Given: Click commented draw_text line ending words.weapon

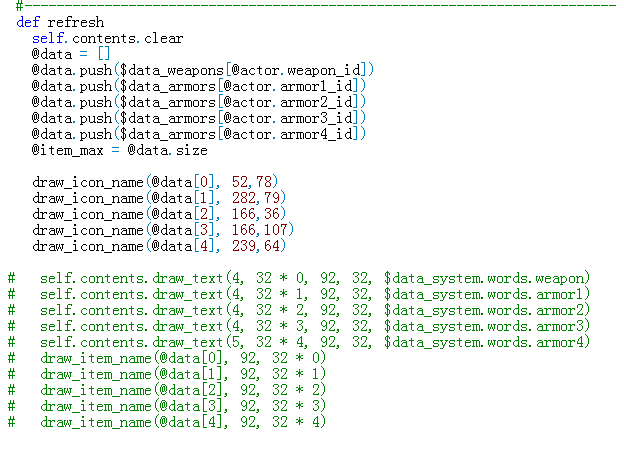Looking at the screenshot, I should (299, 278).
